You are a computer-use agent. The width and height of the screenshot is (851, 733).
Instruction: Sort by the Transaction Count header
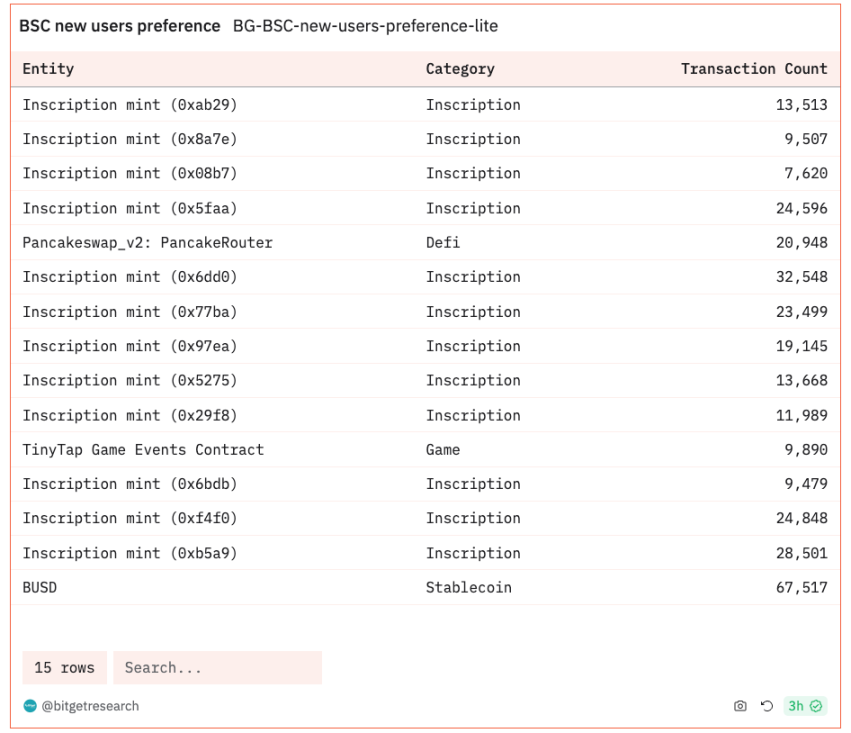(754, 69)
